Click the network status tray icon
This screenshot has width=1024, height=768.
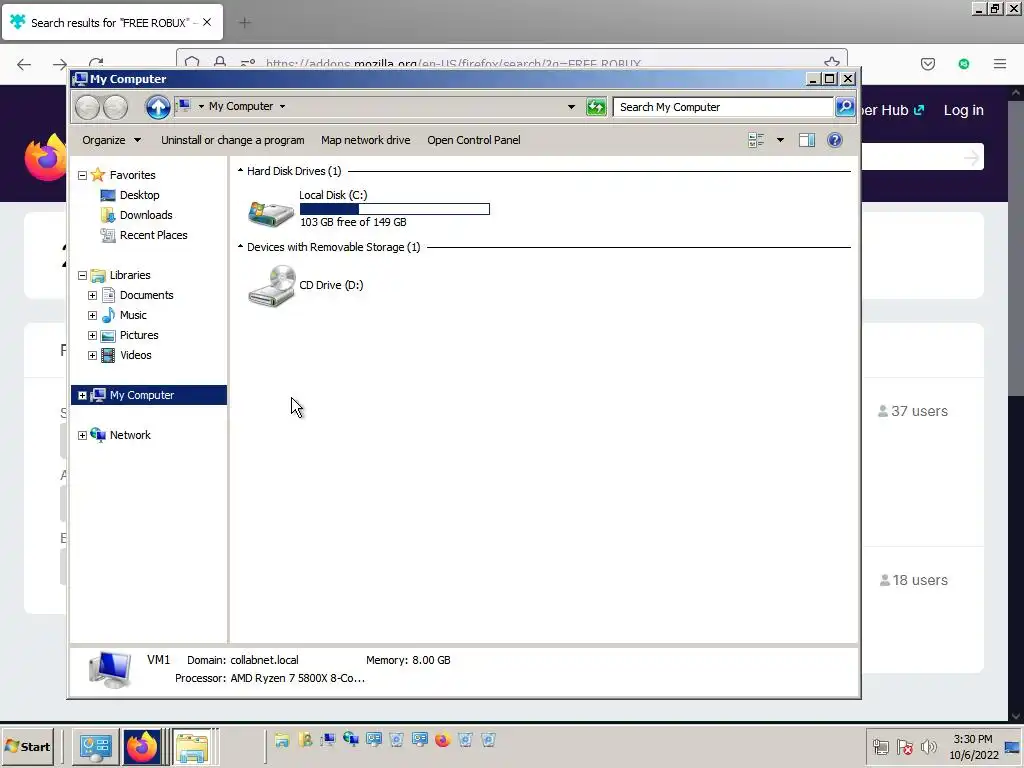tap(880, 746)
